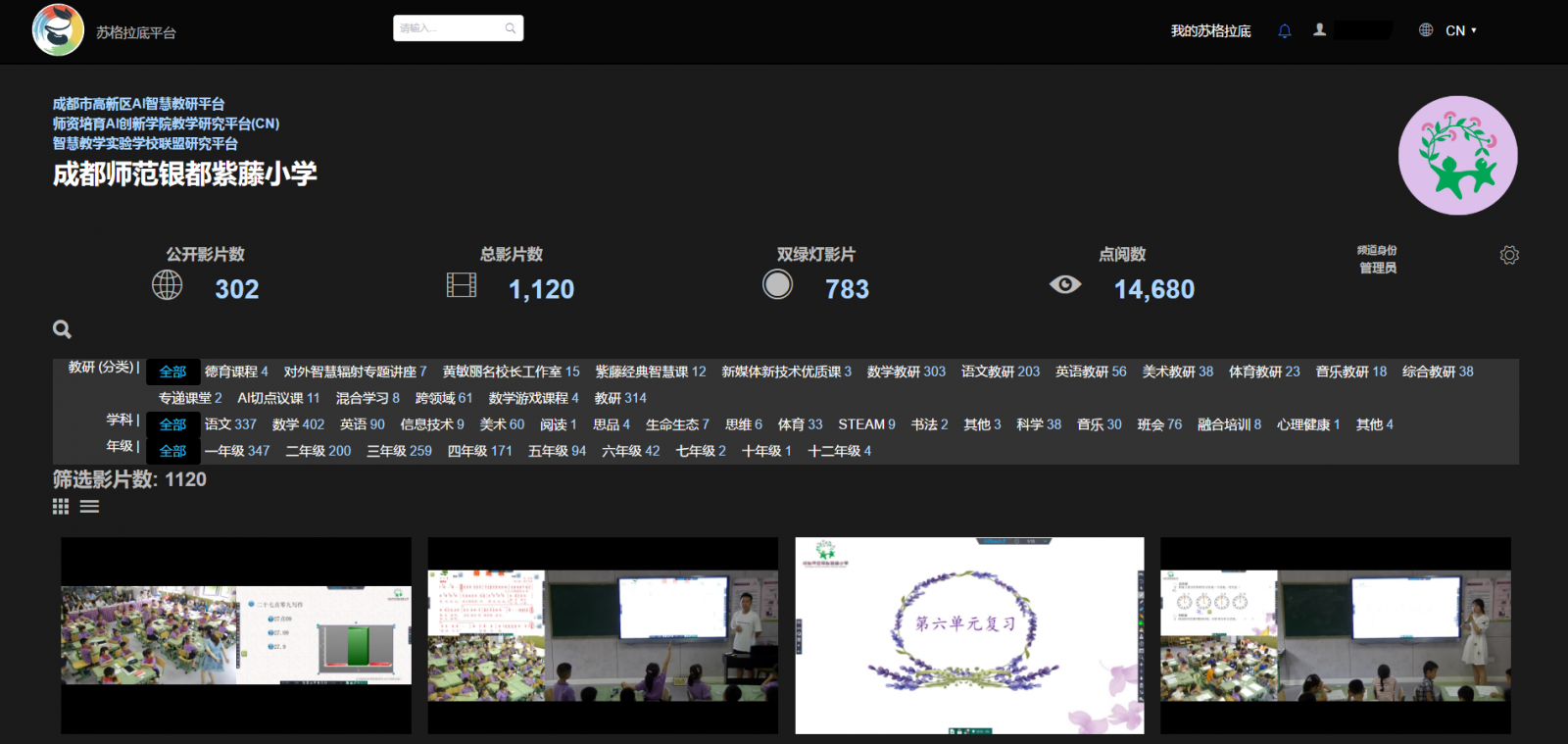Screen dimensions: 1568x744
Task: Open 成都市高新区AI智慧教研平台 link
Action: pyautogui.click(x=138, y=104)
